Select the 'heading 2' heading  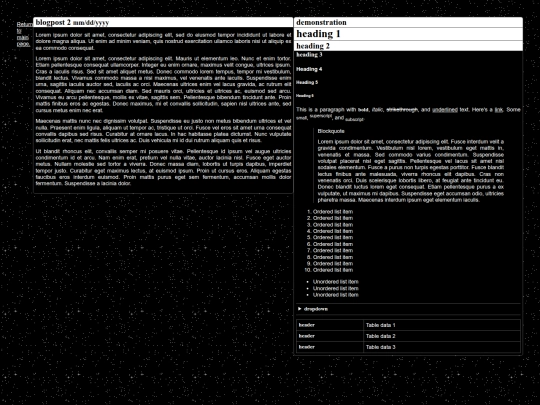tap(313, 46)
